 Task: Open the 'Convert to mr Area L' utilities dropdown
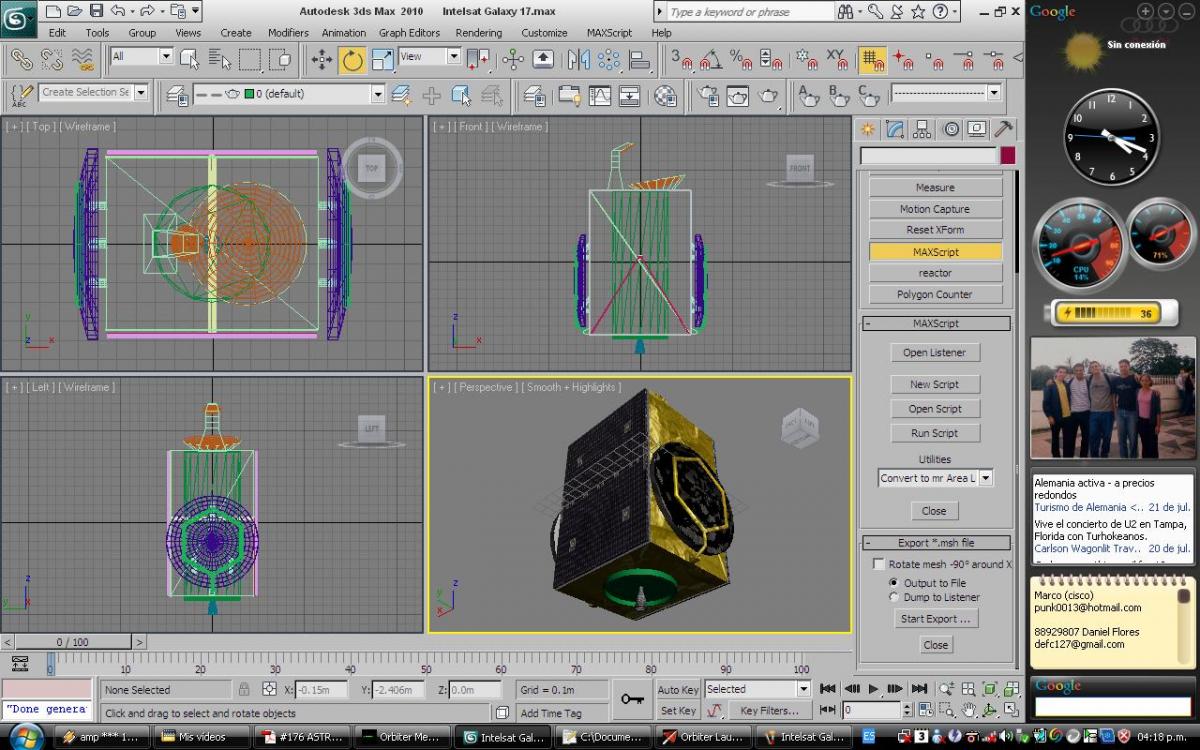tap(986, 478)
